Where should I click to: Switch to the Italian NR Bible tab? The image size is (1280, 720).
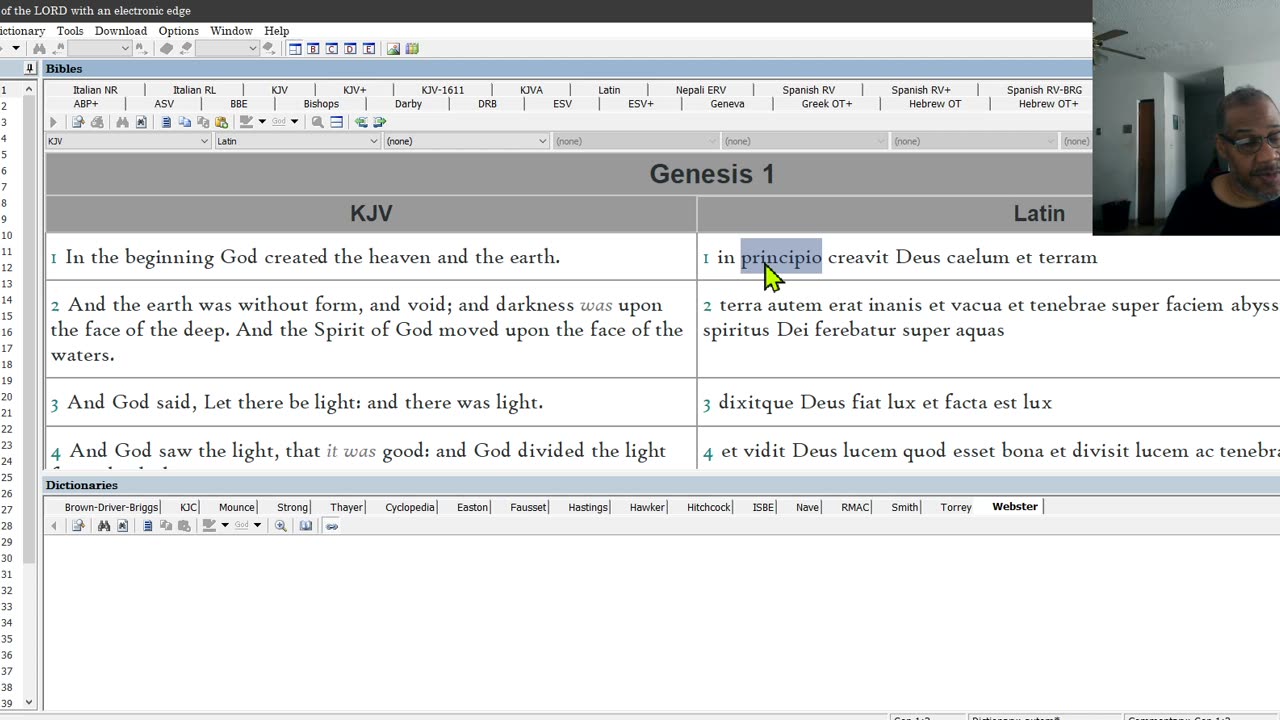coord(95,90)
